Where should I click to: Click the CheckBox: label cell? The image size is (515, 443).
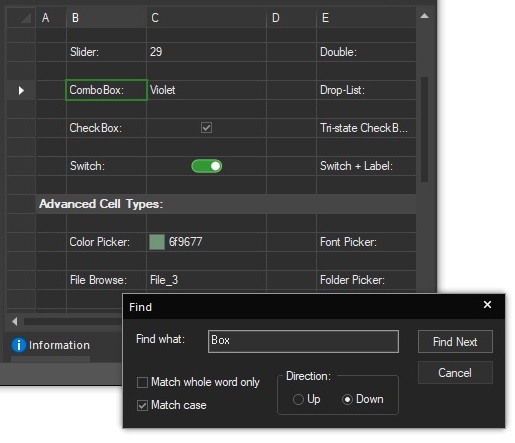106,128
